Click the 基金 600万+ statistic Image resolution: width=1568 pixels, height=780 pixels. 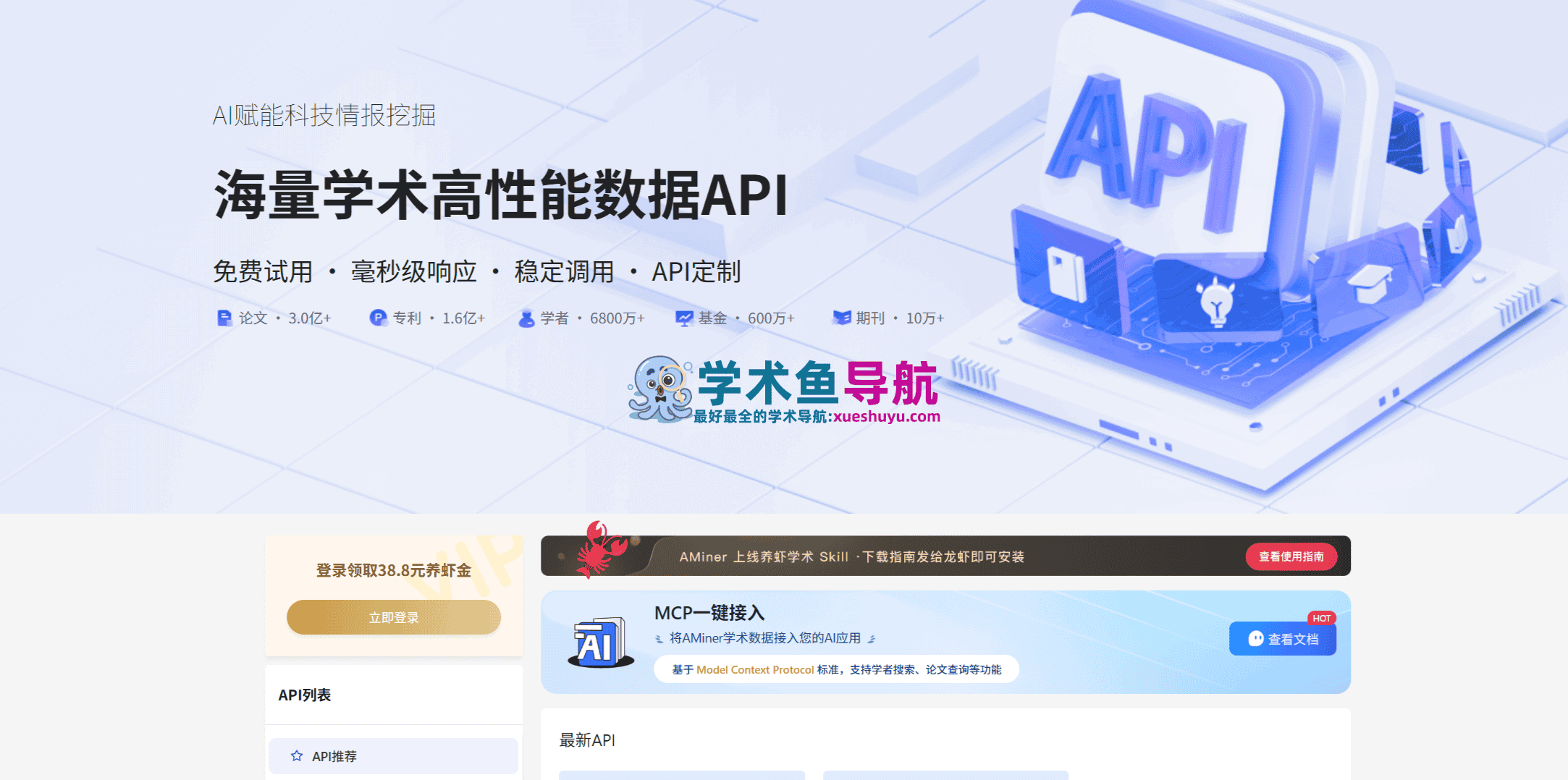[x=735, y=318]
